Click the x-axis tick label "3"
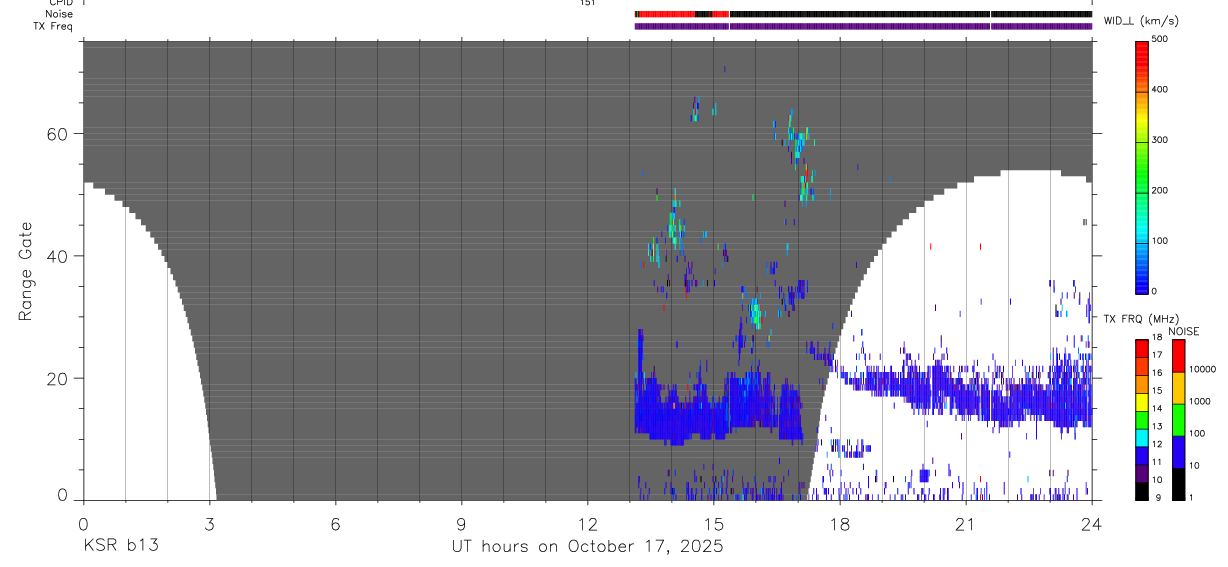 point(209,524)
